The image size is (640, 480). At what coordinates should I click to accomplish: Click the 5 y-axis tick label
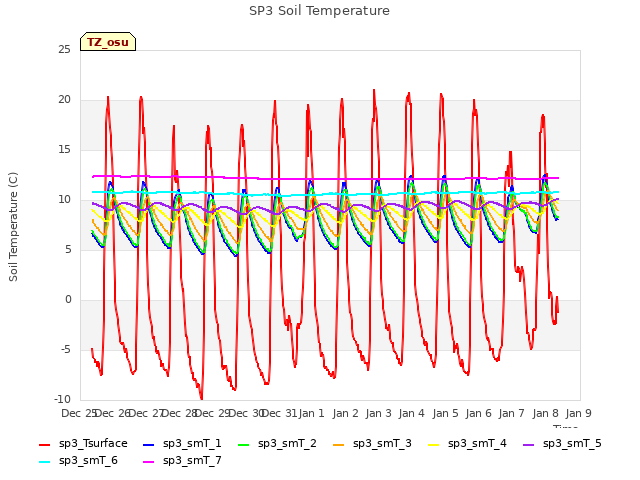click(68, 249)
